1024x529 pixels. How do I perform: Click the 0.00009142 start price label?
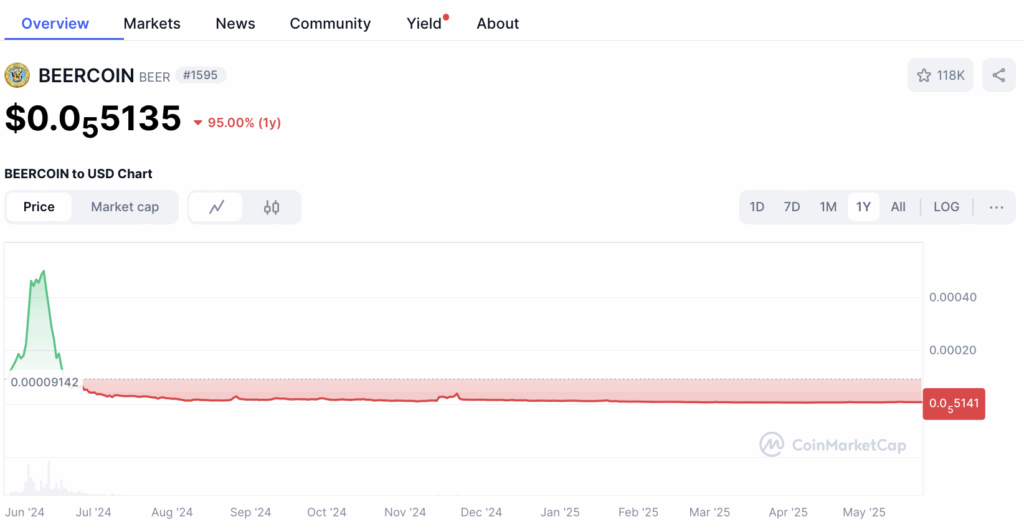(x=44, y=382)
